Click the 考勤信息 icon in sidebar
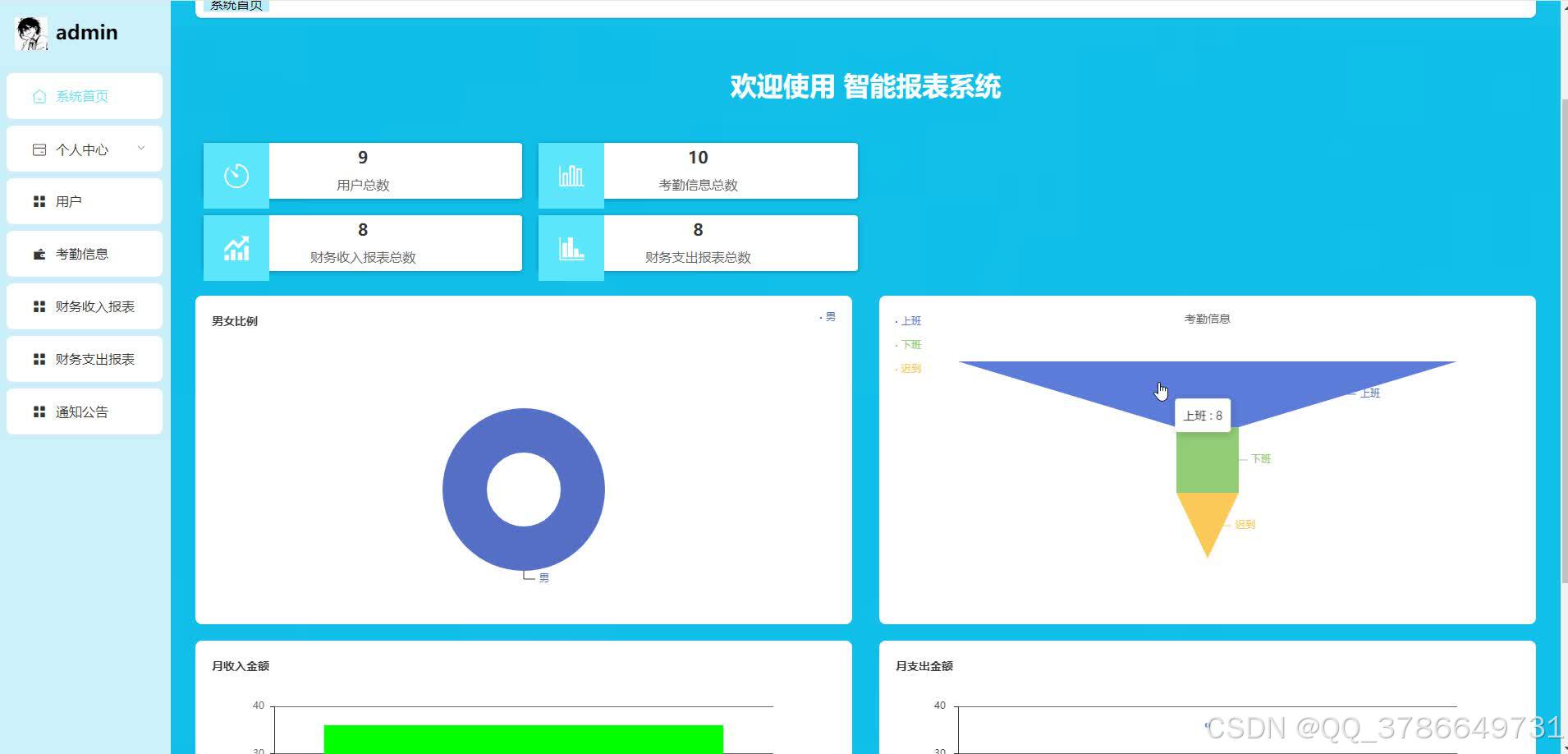Viewport: 1568px width, 754px height. (38, 254)
